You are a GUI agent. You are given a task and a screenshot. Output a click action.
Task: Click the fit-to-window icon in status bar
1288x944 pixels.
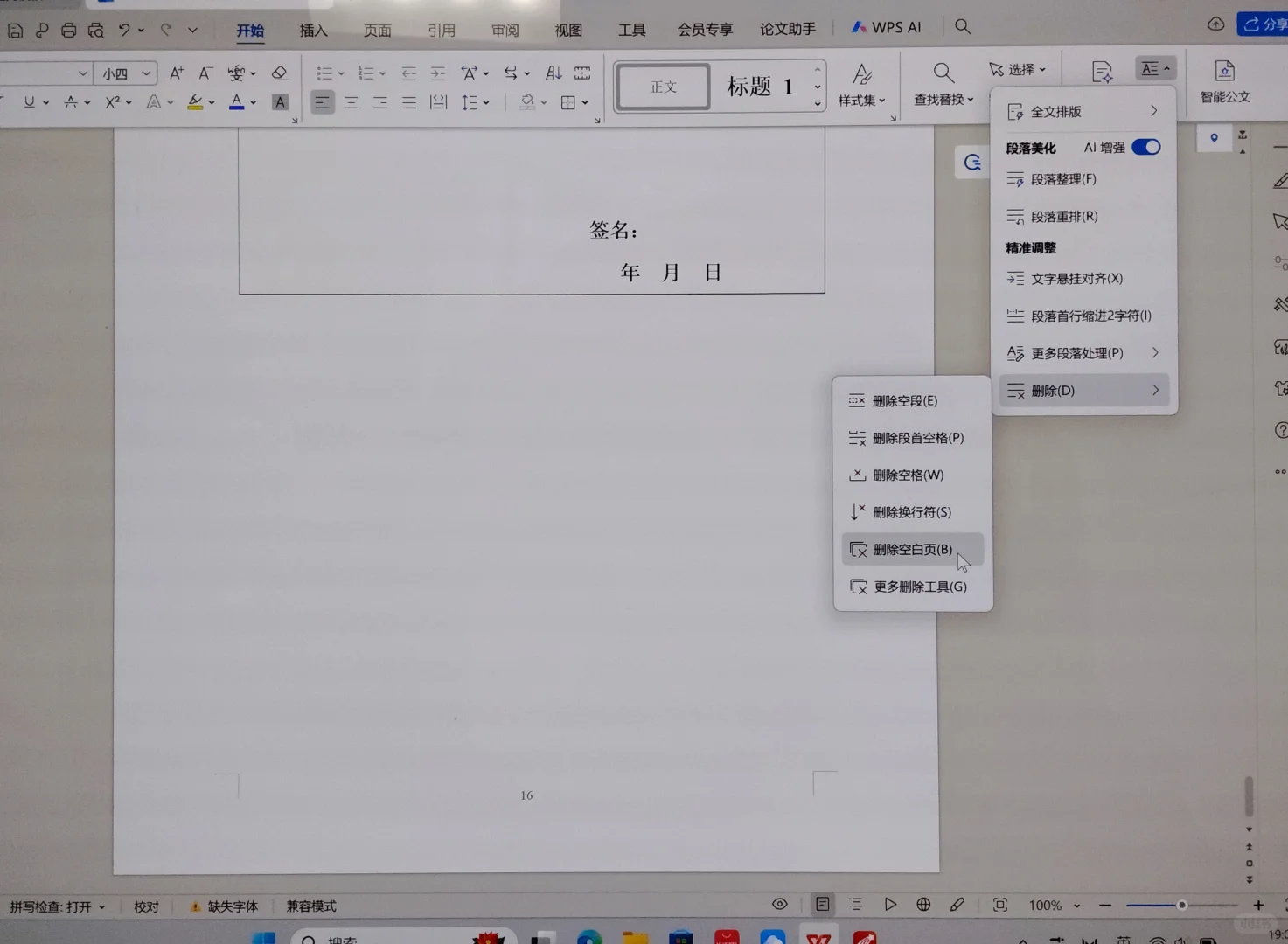(999, 906)
